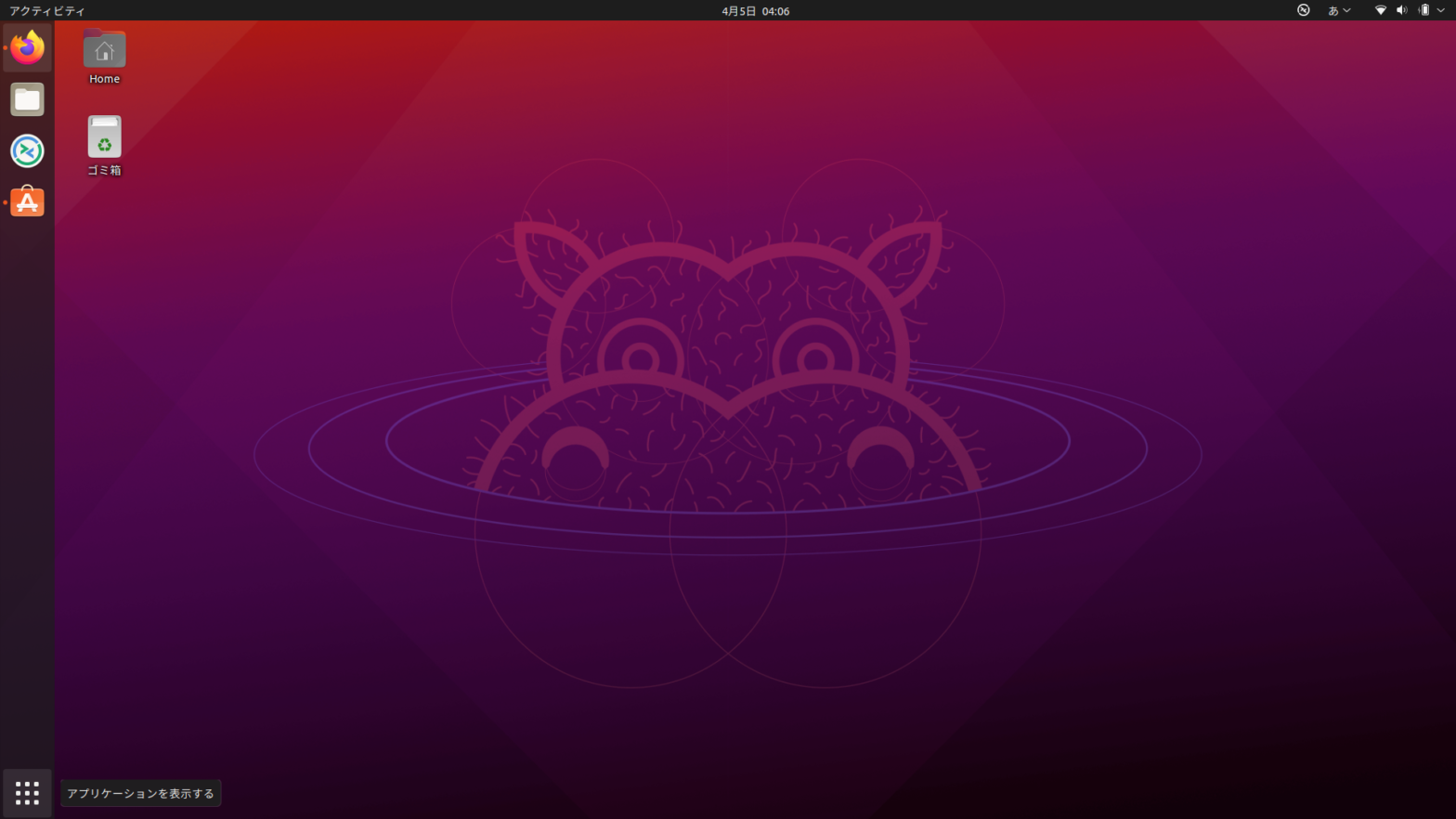Open the calendar from the 4月5日 04:06 clock

(755, 10)
